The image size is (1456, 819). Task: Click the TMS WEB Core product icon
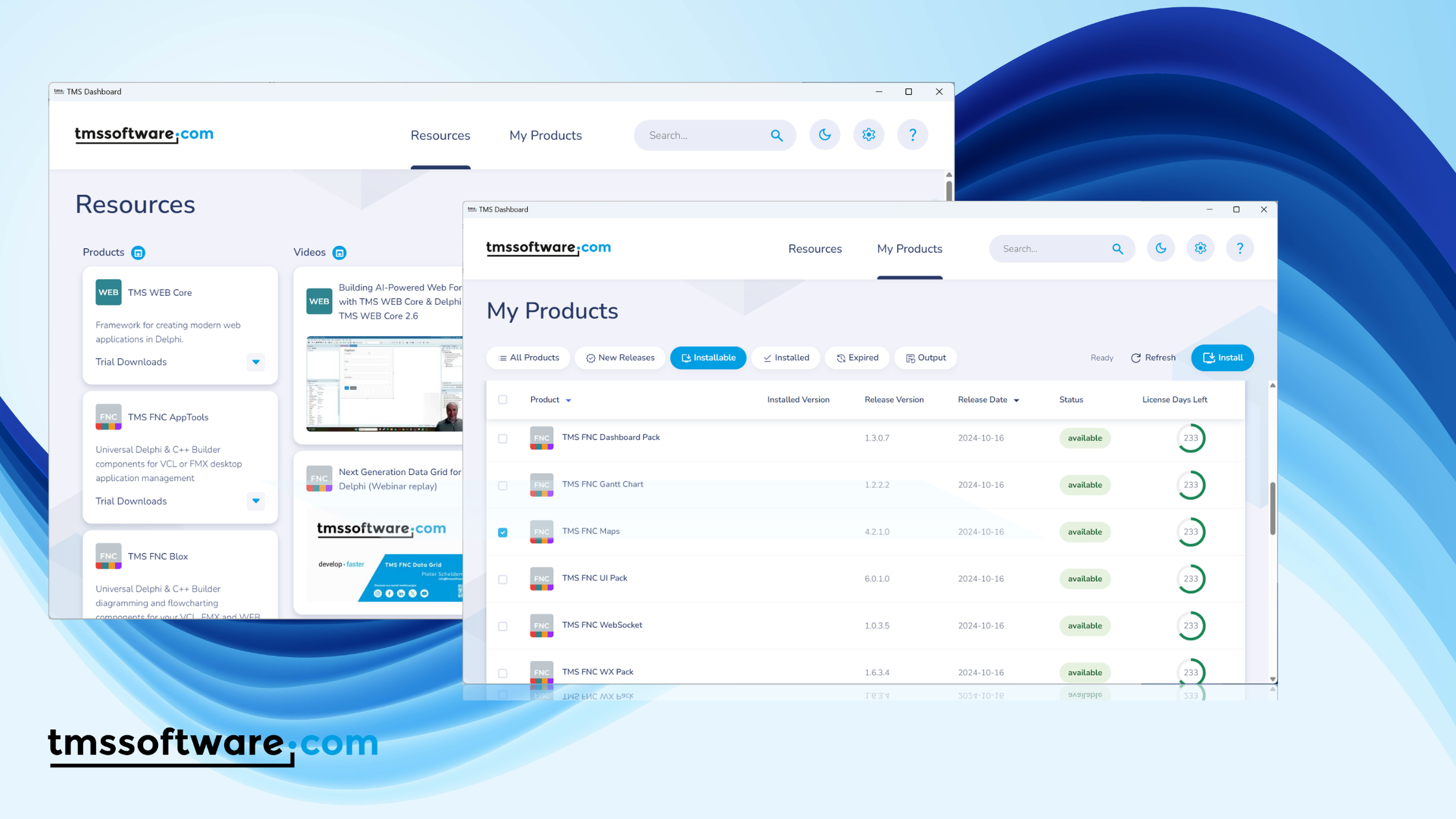[109, 292]
